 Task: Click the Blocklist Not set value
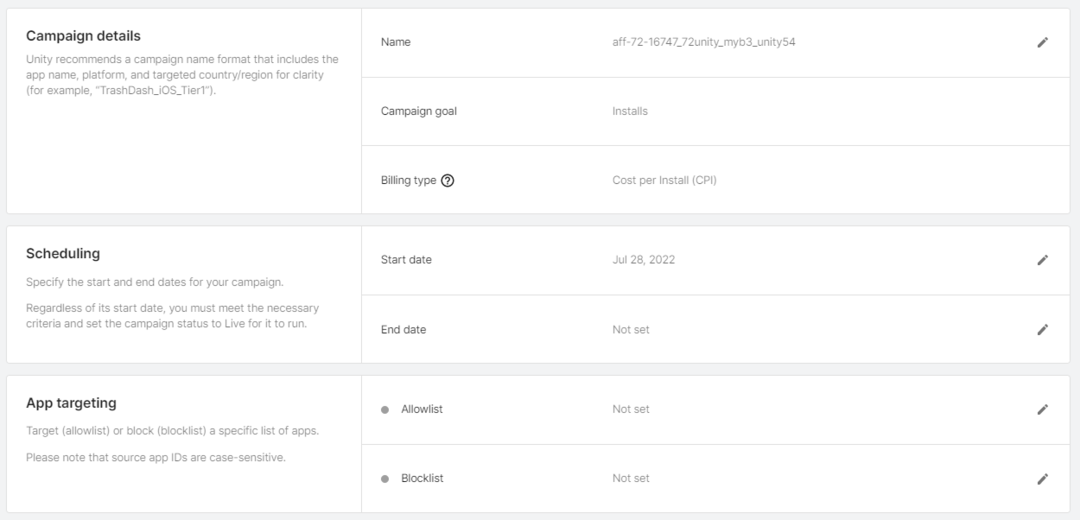point(630,478)
